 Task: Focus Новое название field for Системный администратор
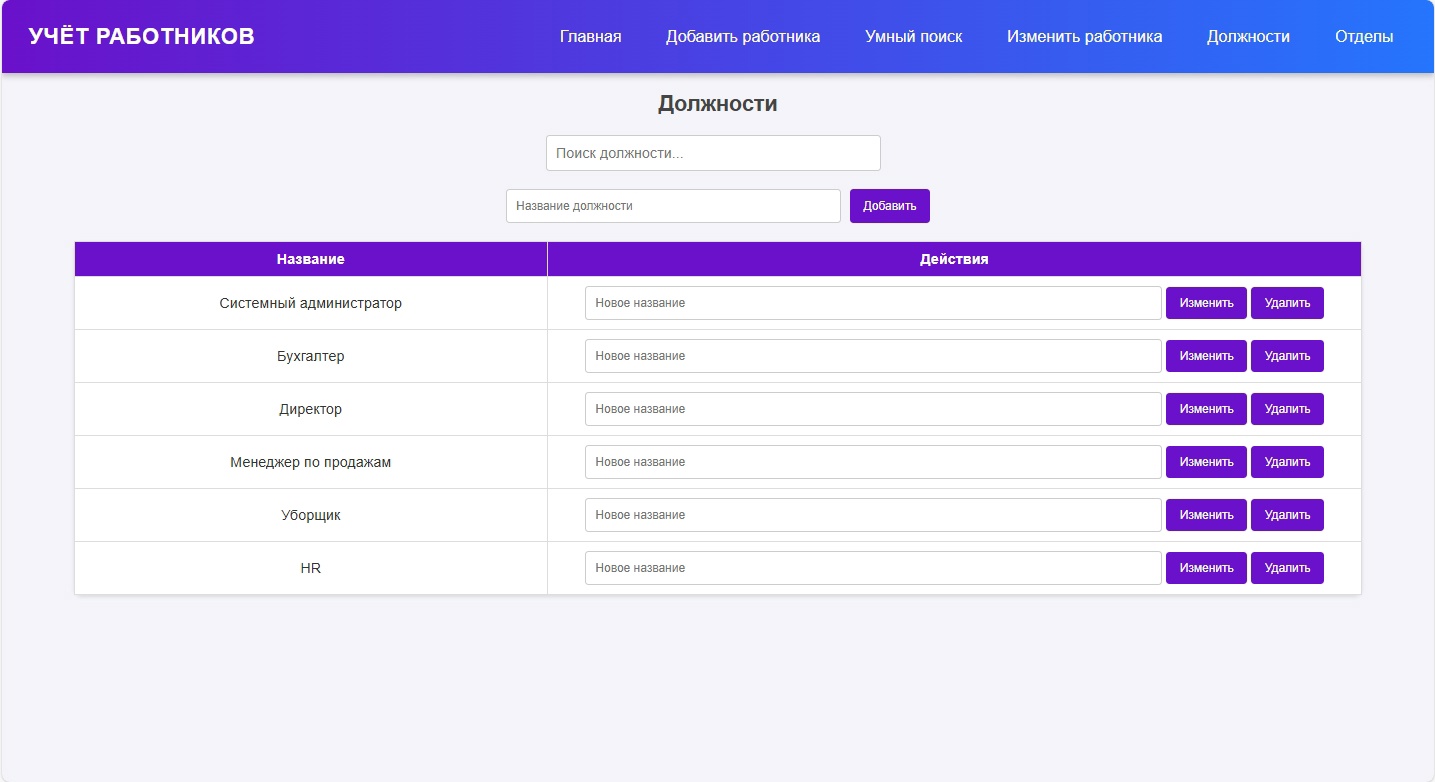[873, 303]
